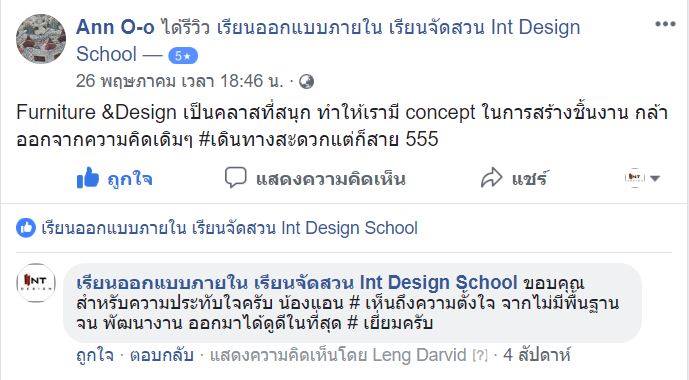
Task: Click the blue like reaction icon
Action: (x=26, y=228)
